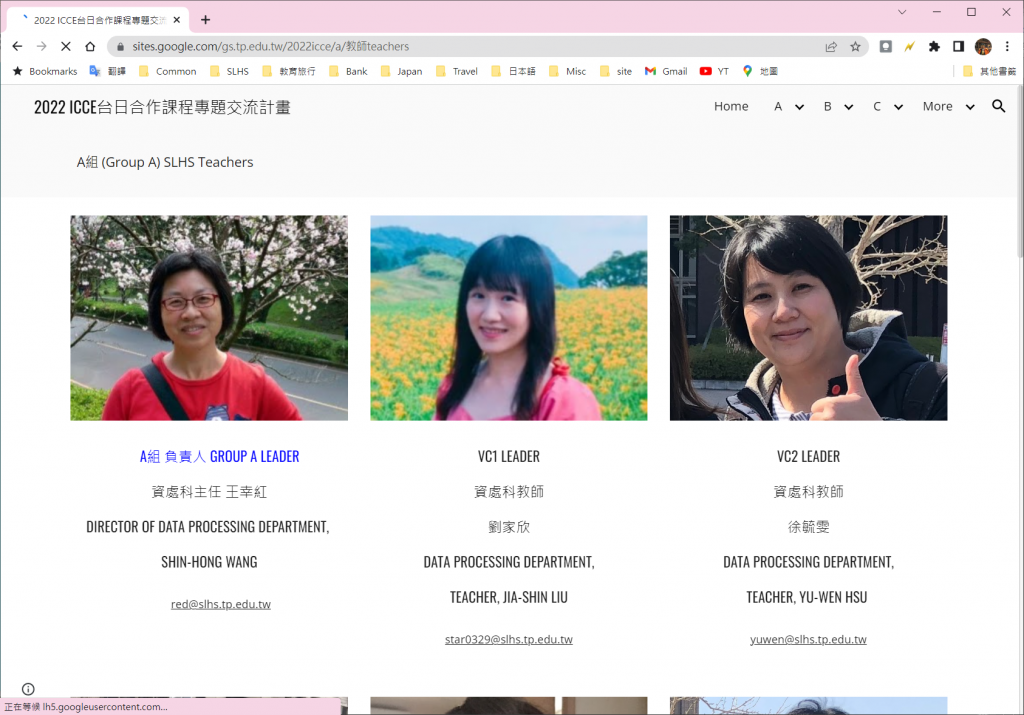
Task: Open the other bookmarks folder at far right
Action: click(989, 71)
